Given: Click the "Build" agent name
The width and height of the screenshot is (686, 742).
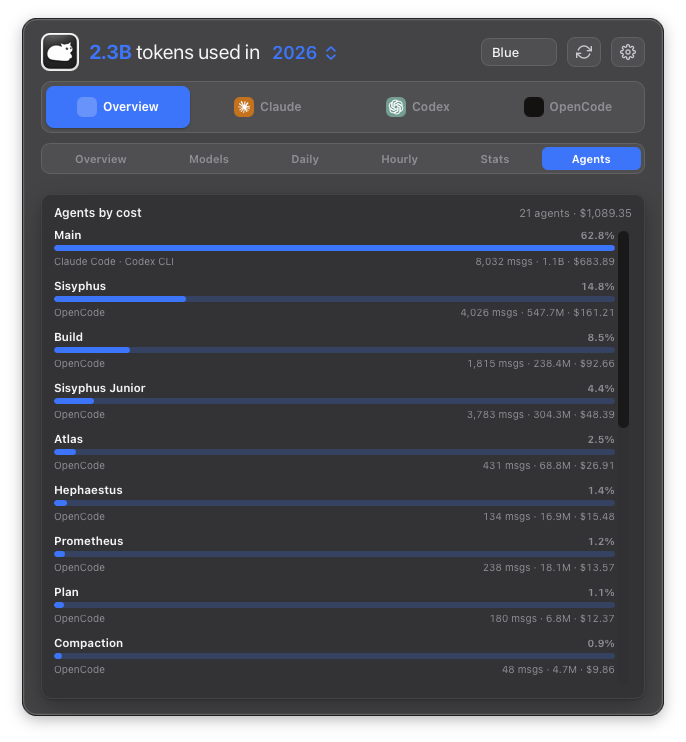Looking at the screenshot, I should (x=68, y=337).
